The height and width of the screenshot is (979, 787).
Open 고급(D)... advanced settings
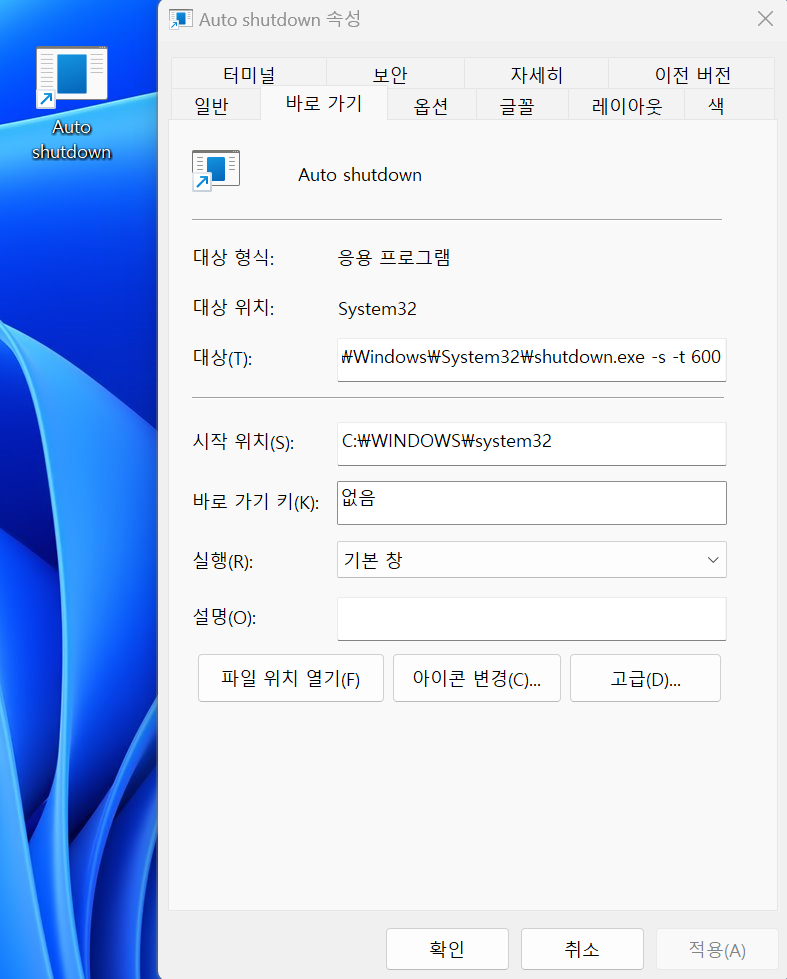click(x=645, y=678)
